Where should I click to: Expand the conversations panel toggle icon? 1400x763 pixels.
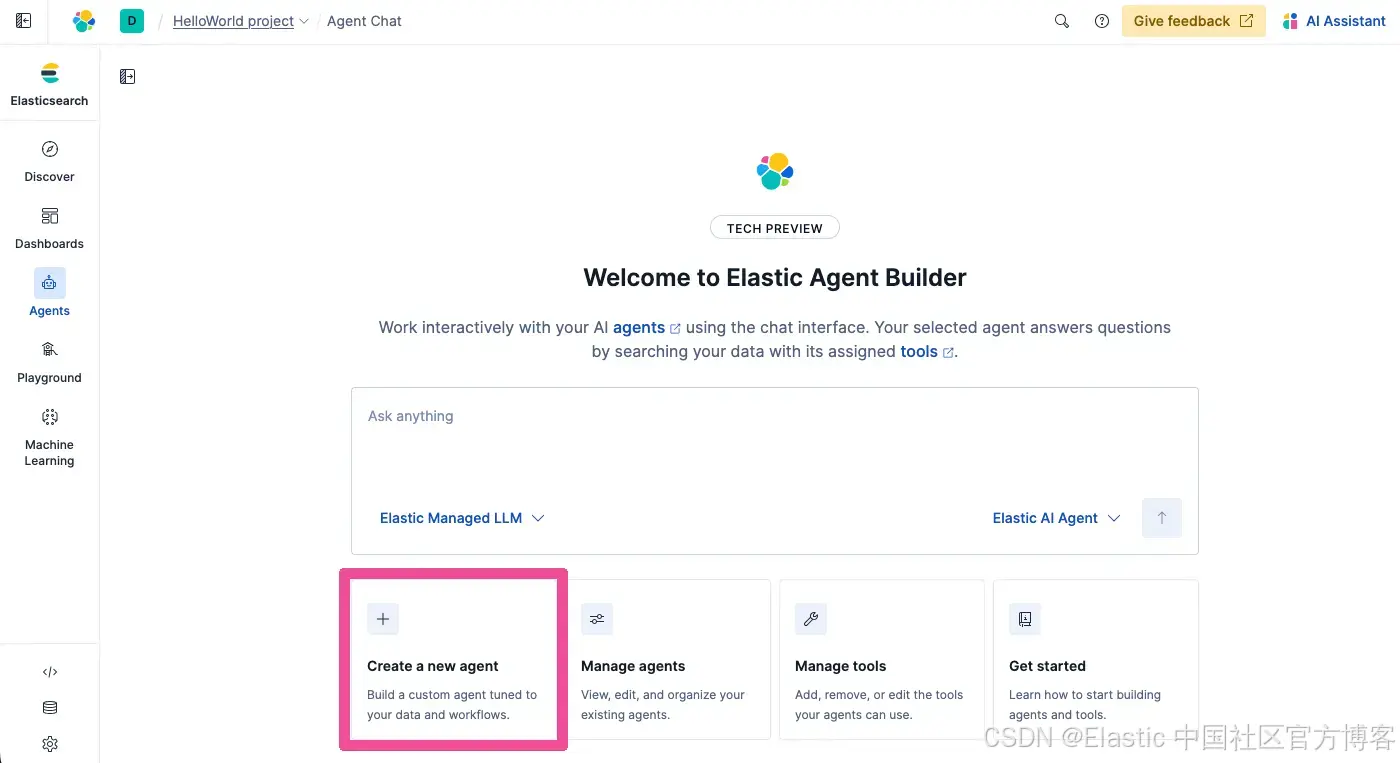click(127, 76)
